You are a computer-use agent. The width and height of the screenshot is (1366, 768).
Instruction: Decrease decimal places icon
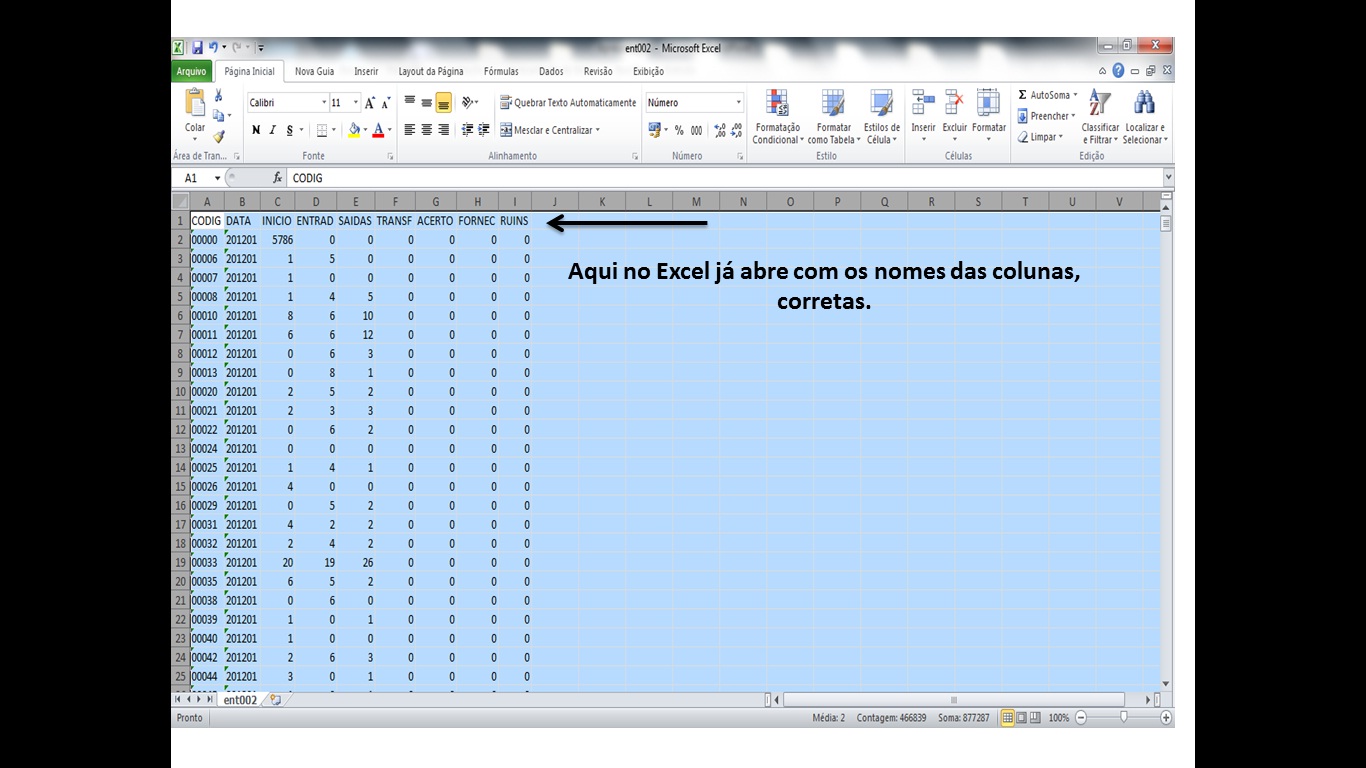737,130
